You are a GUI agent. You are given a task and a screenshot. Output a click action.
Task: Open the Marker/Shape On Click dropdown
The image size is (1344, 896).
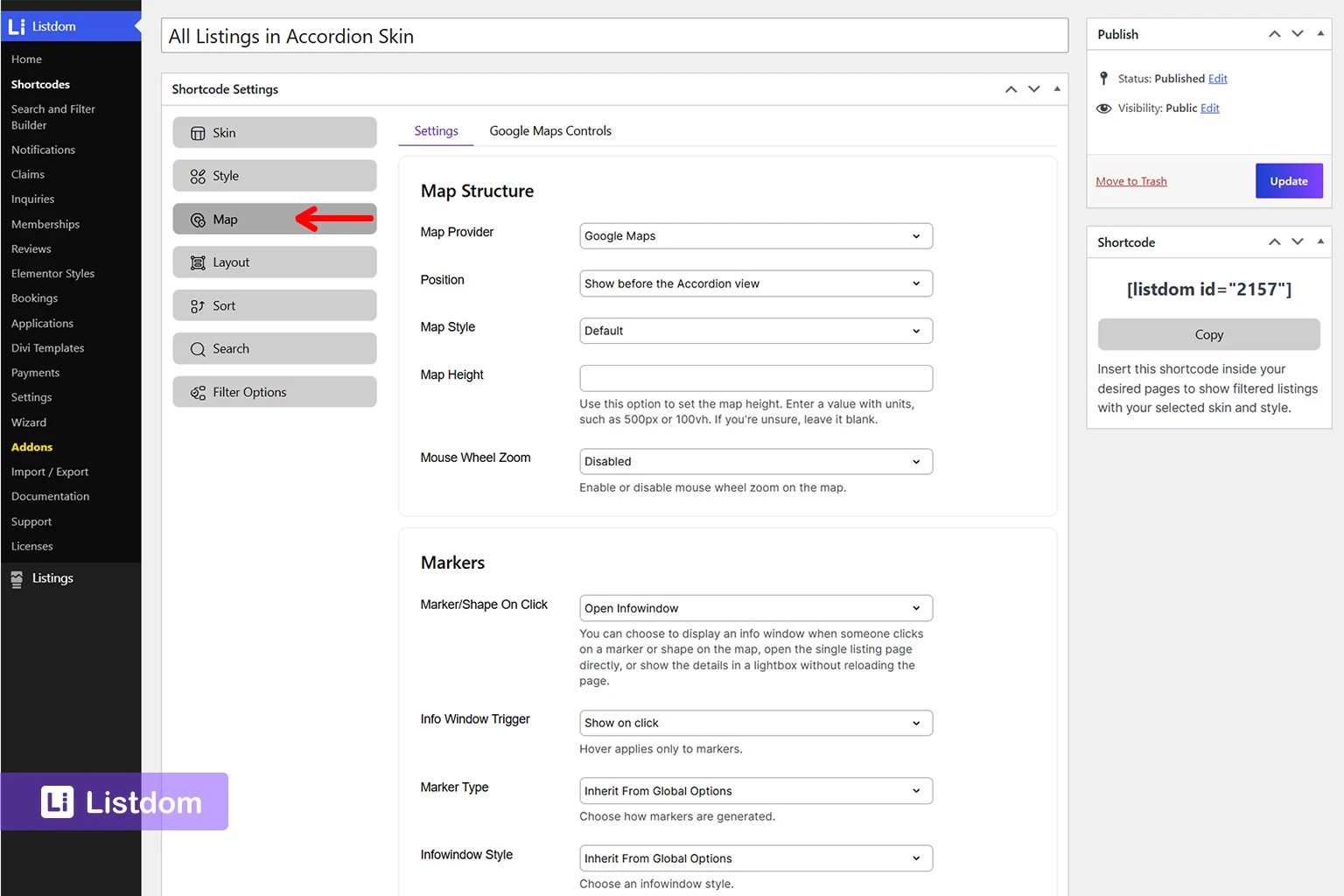[x=756, y=608]
